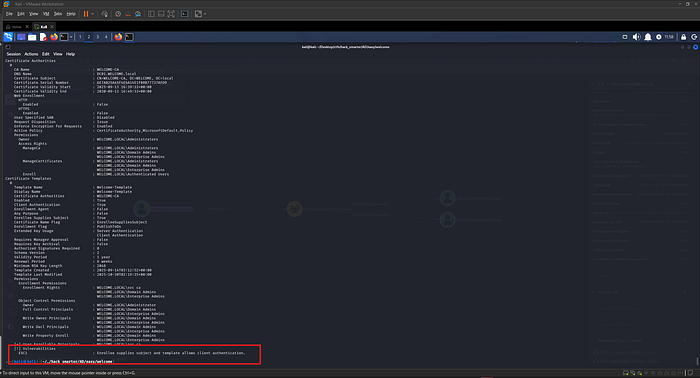700x378 pixels.
Task: Show or hide the VMware library sidebar
Action: (151, 14)
